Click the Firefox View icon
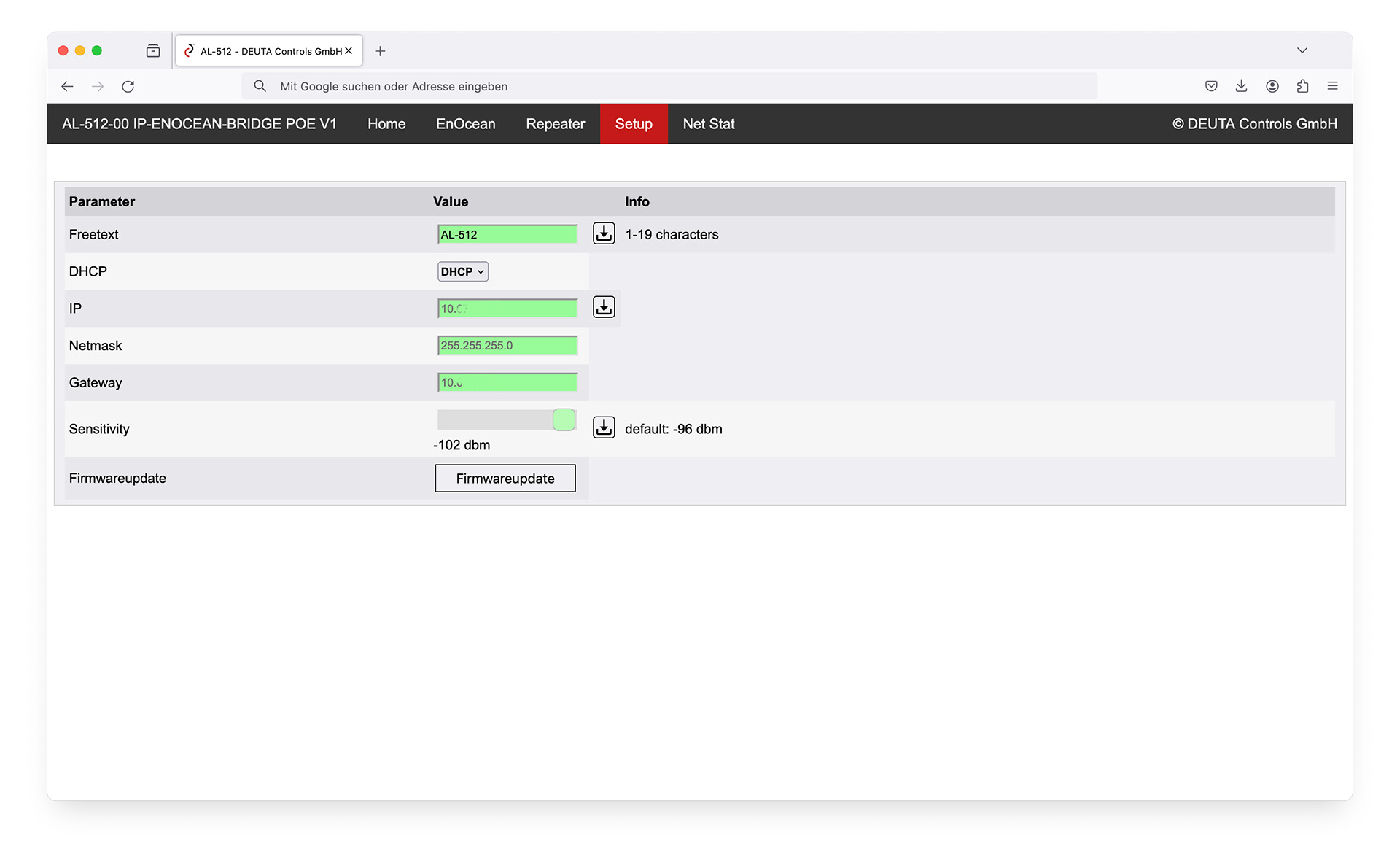Screen dimensions: 1400x863 click(153, 51)
